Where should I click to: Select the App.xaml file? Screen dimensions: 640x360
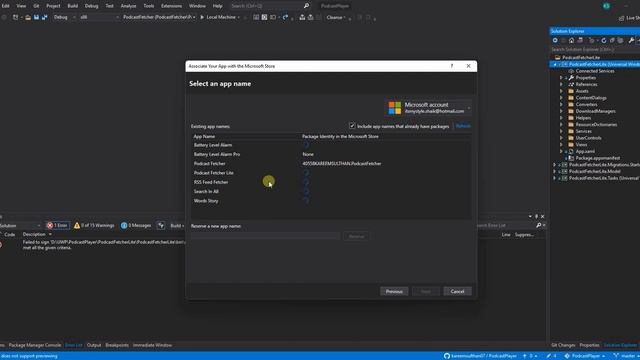584,151
